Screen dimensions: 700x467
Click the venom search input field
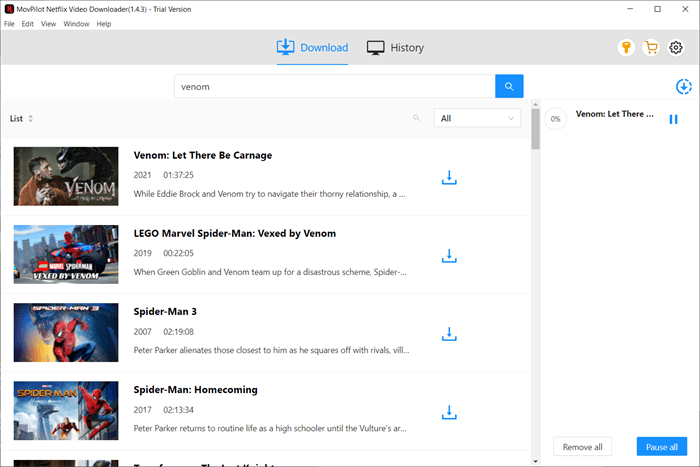[x=334, y=87]
